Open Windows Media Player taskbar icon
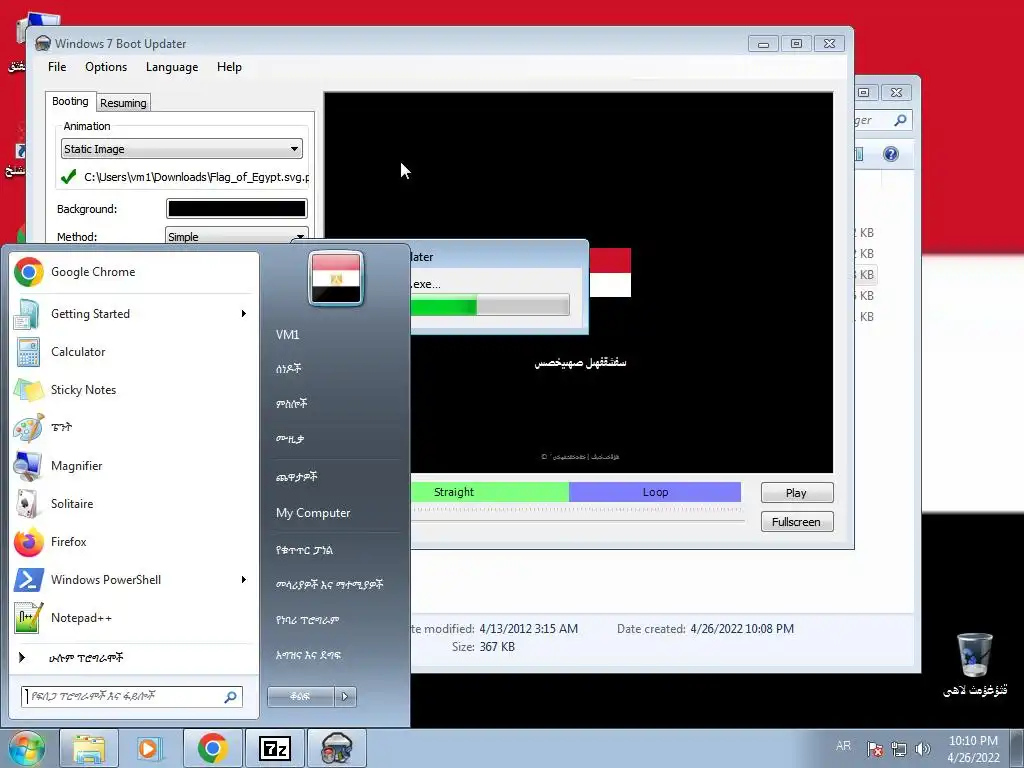 tap(150, 748)
